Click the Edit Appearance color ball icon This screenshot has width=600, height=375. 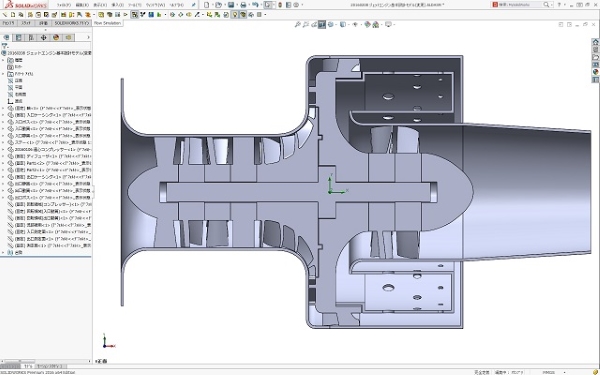coord(367,24)
